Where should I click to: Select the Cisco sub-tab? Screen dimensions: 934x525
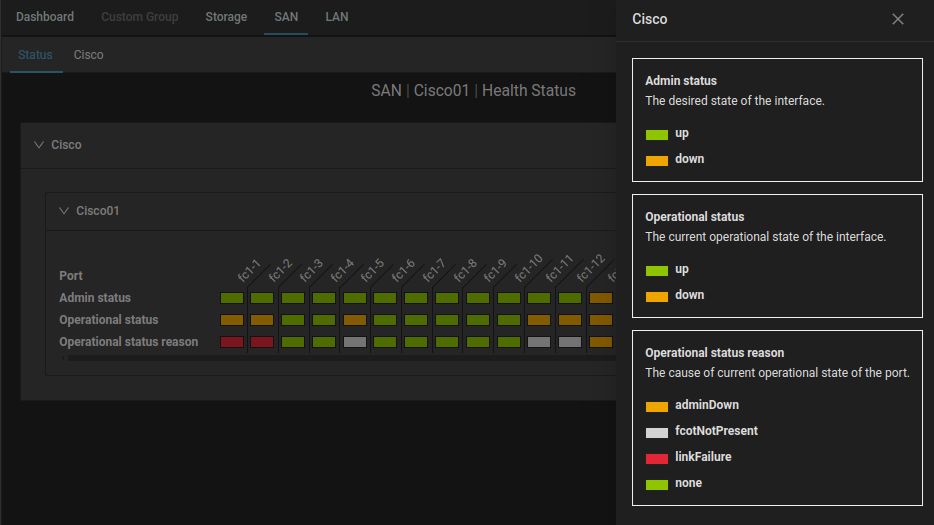pos(88,55)
